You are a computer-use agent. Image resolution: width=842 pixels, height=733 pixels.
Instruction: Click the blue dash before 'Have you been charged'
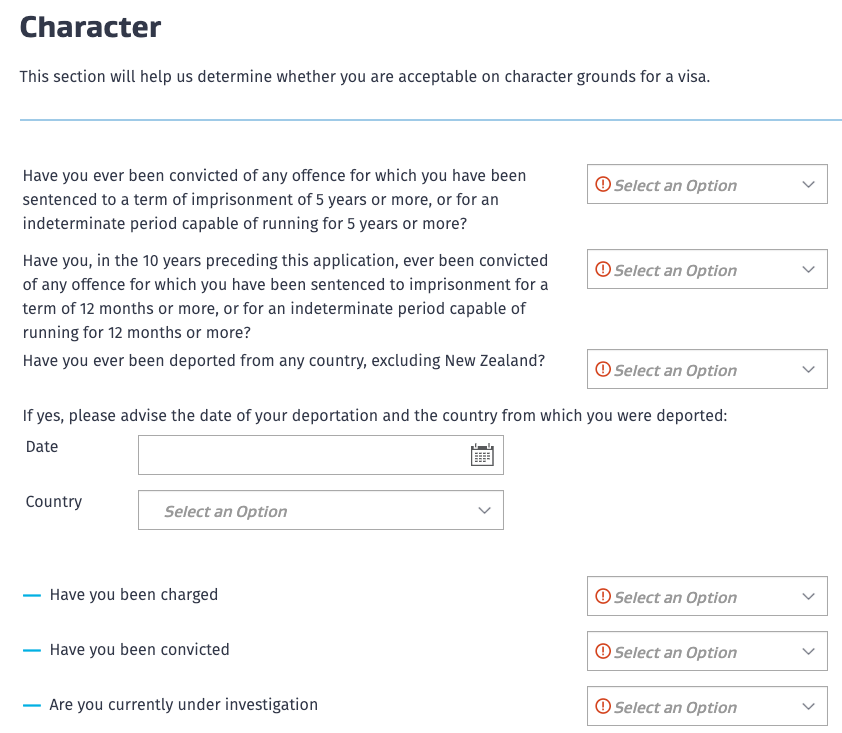coord(32,595)
